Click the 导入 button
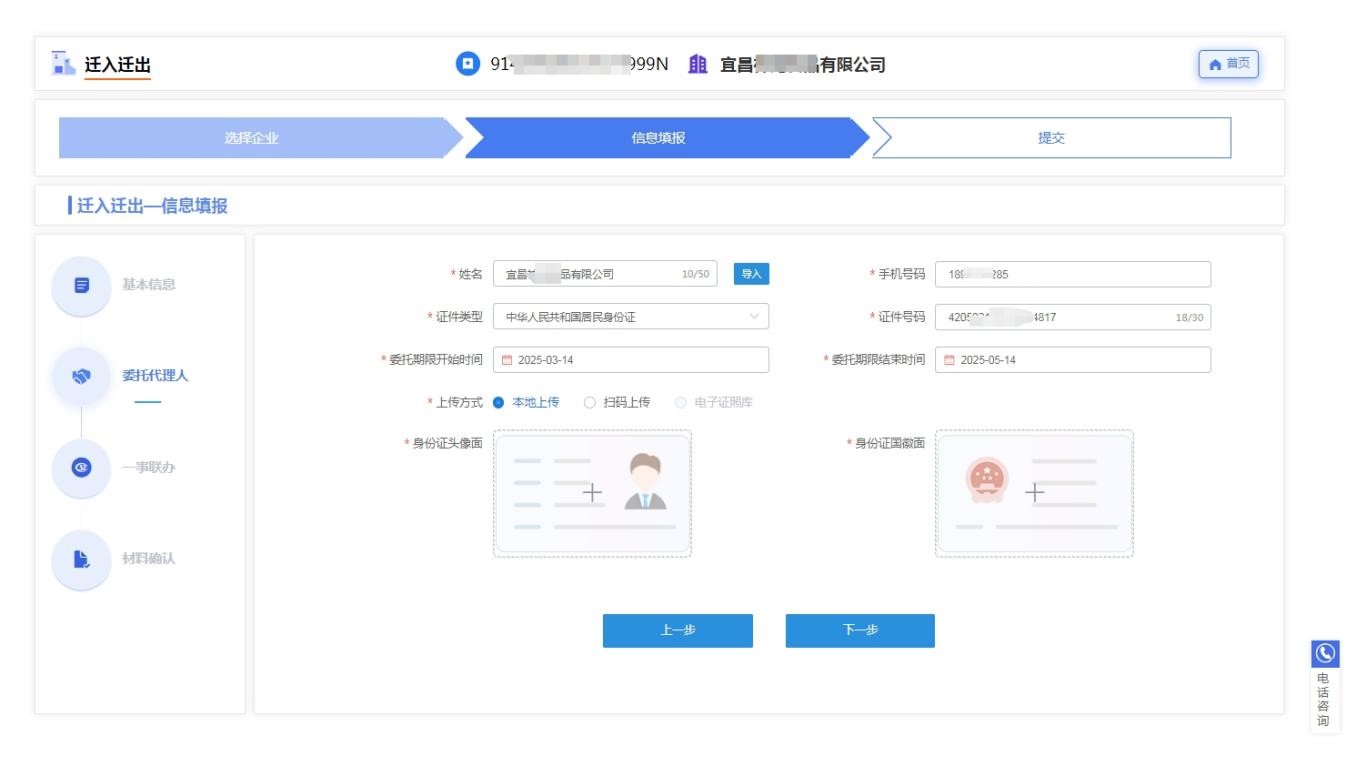The image size is (1366, 766). point(751,274)
